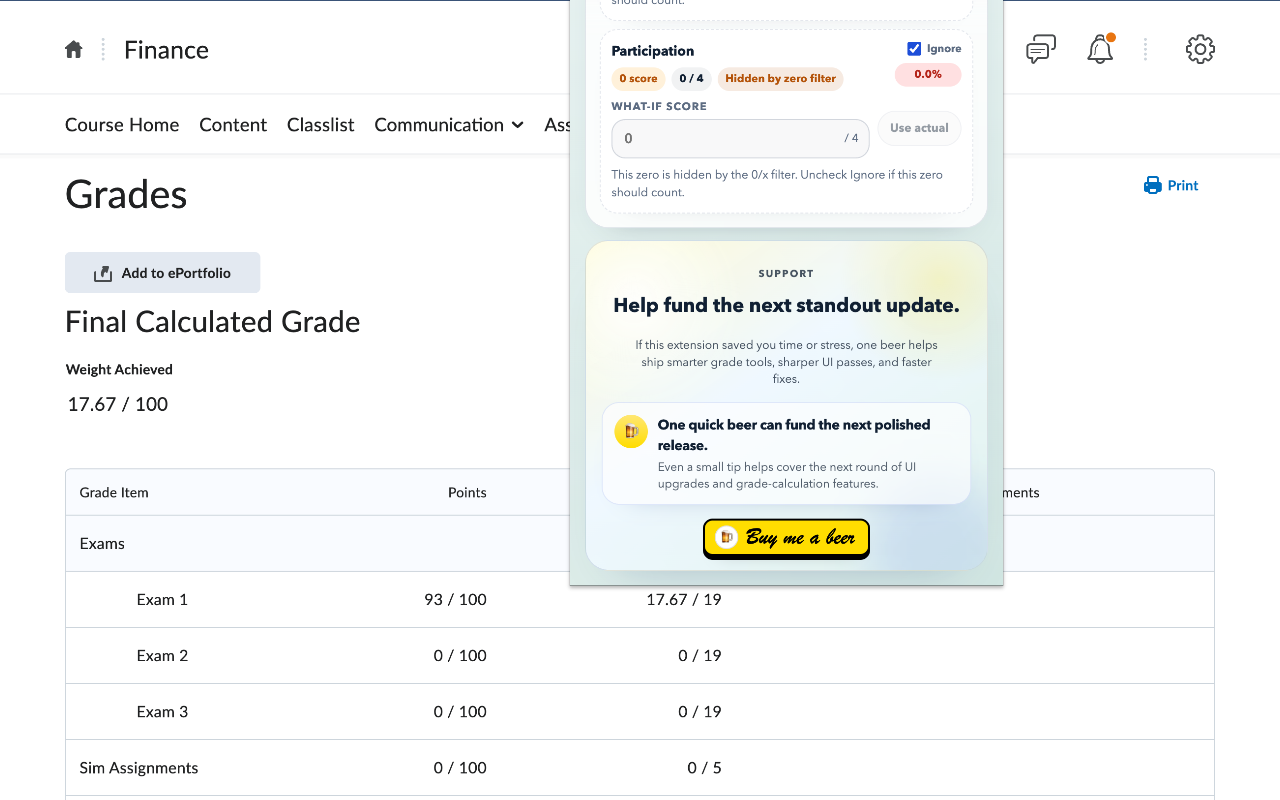
Task: Open the settings gear icon
Action: click(x=1200, y=49)
